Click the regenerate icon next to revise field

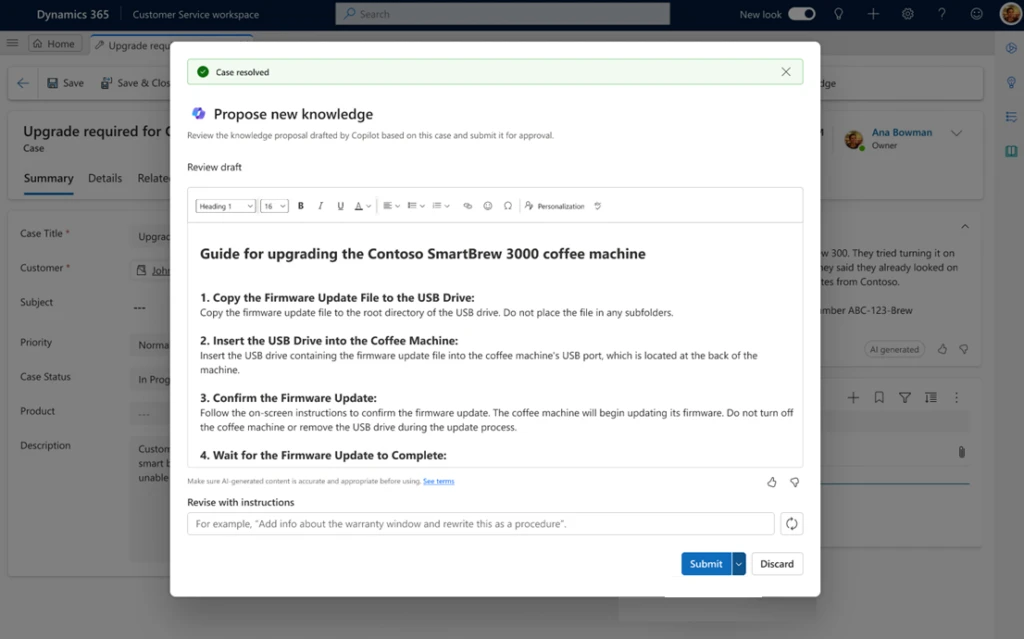[791, 524]
